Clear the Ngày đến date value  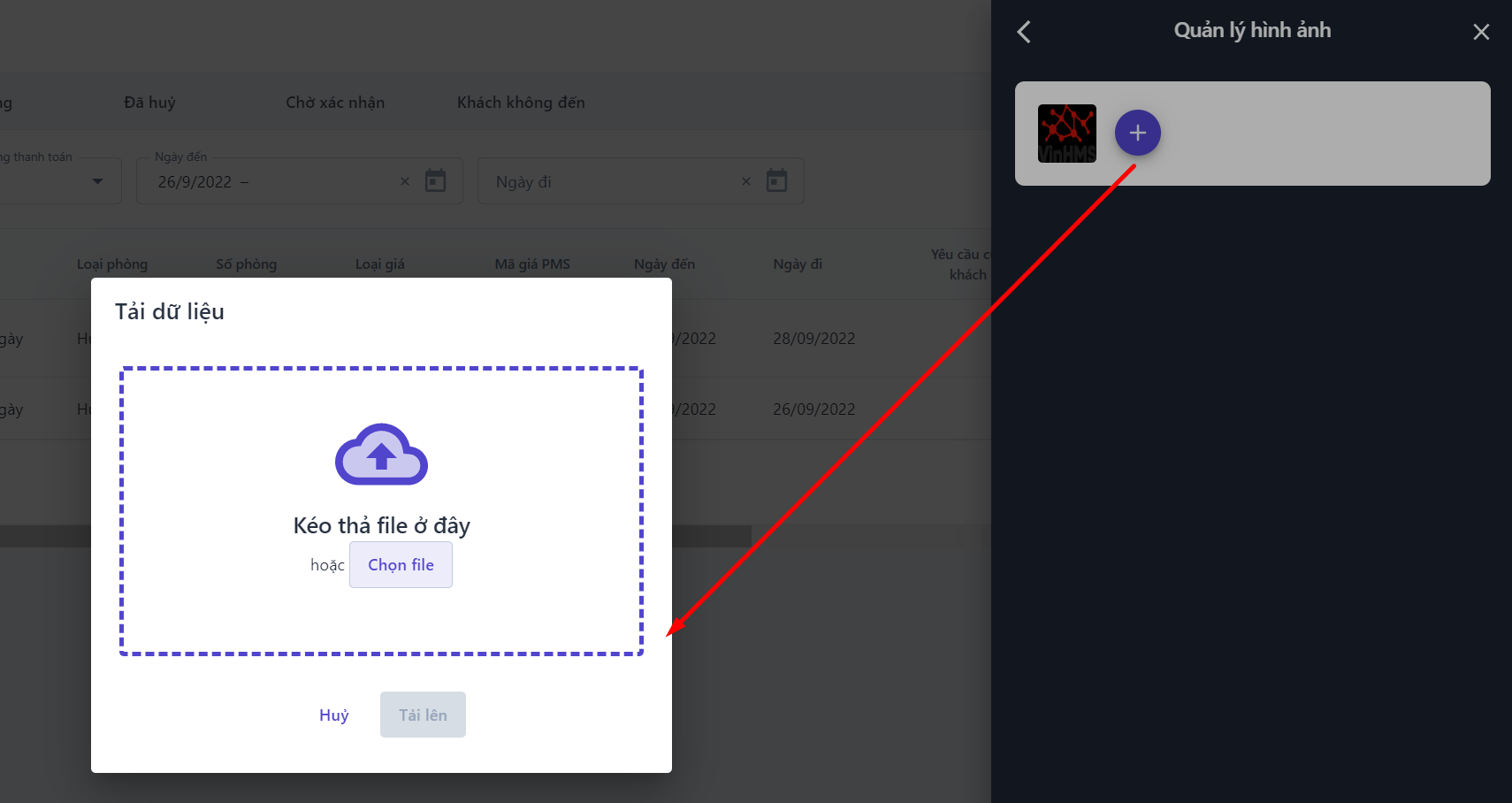coord(405,181)
